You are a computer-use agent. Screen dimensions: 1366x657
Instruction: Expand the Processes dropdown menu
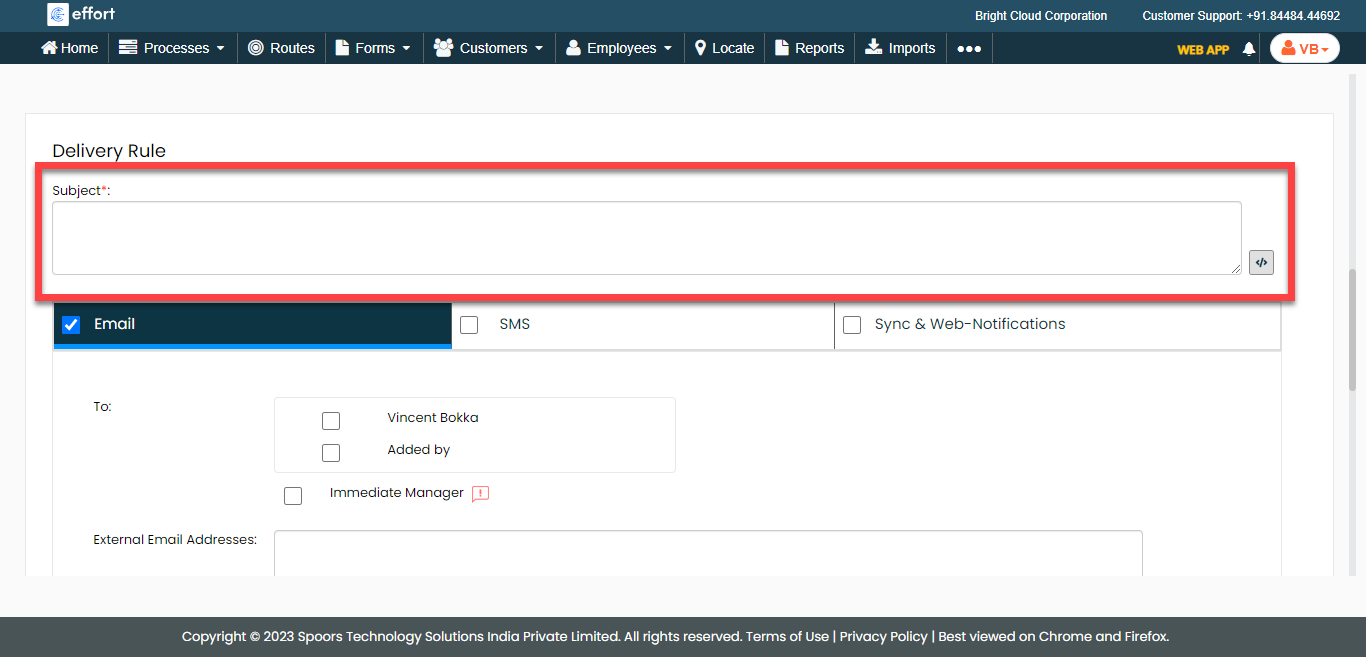pyautogui.click(x=172, y=48)
